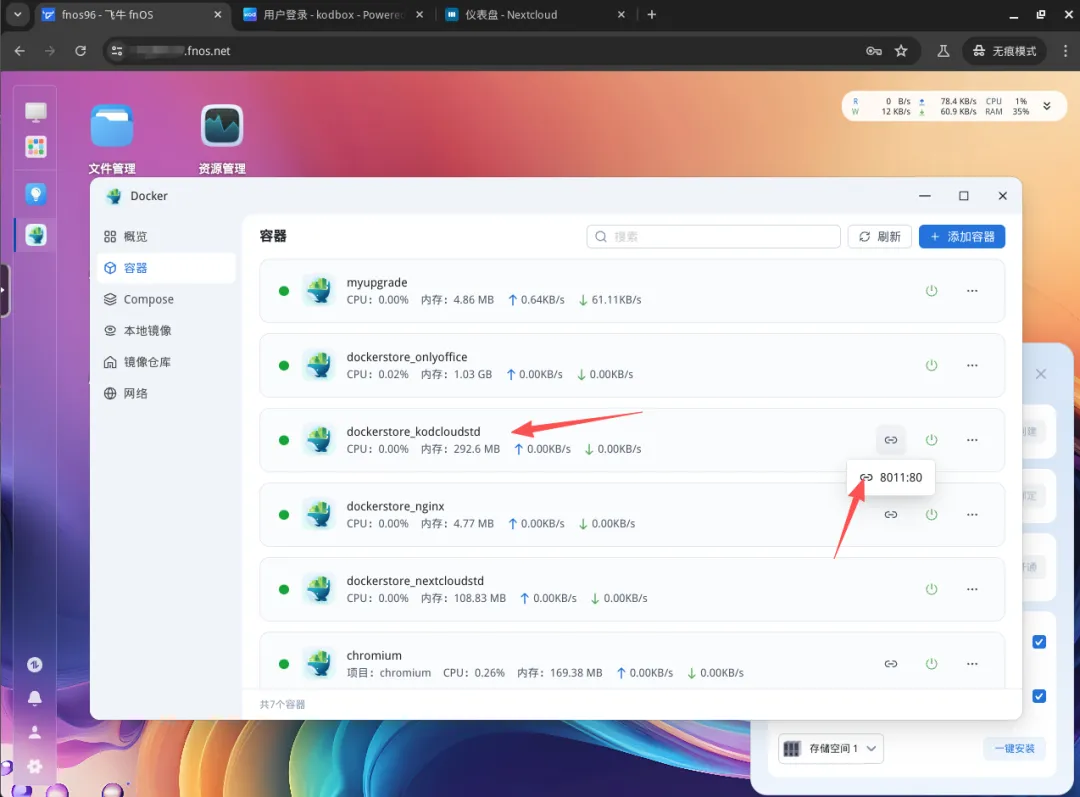Uncheck the lower blue checkbox in background panel

[1039, 696]
